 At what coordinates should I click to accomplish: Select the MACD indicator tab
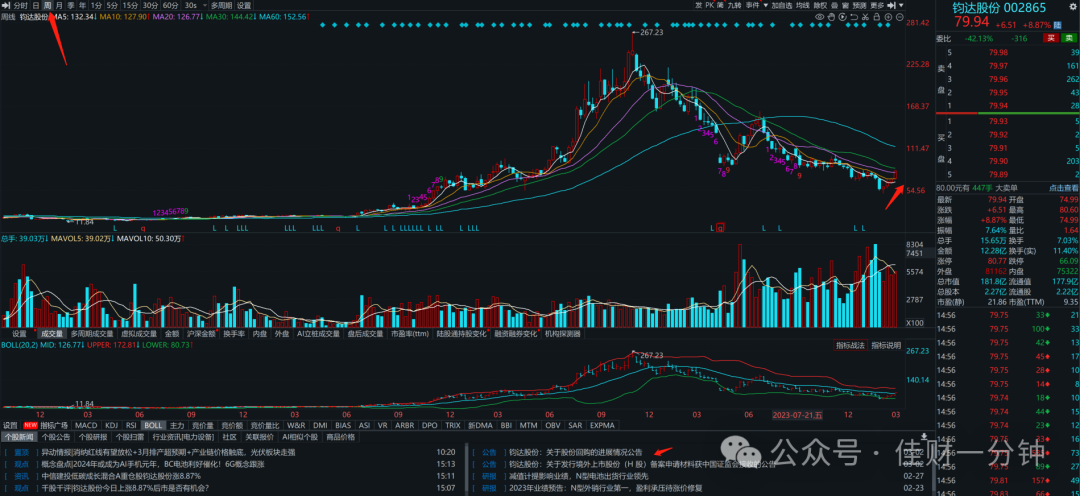[x=87, y=425]
